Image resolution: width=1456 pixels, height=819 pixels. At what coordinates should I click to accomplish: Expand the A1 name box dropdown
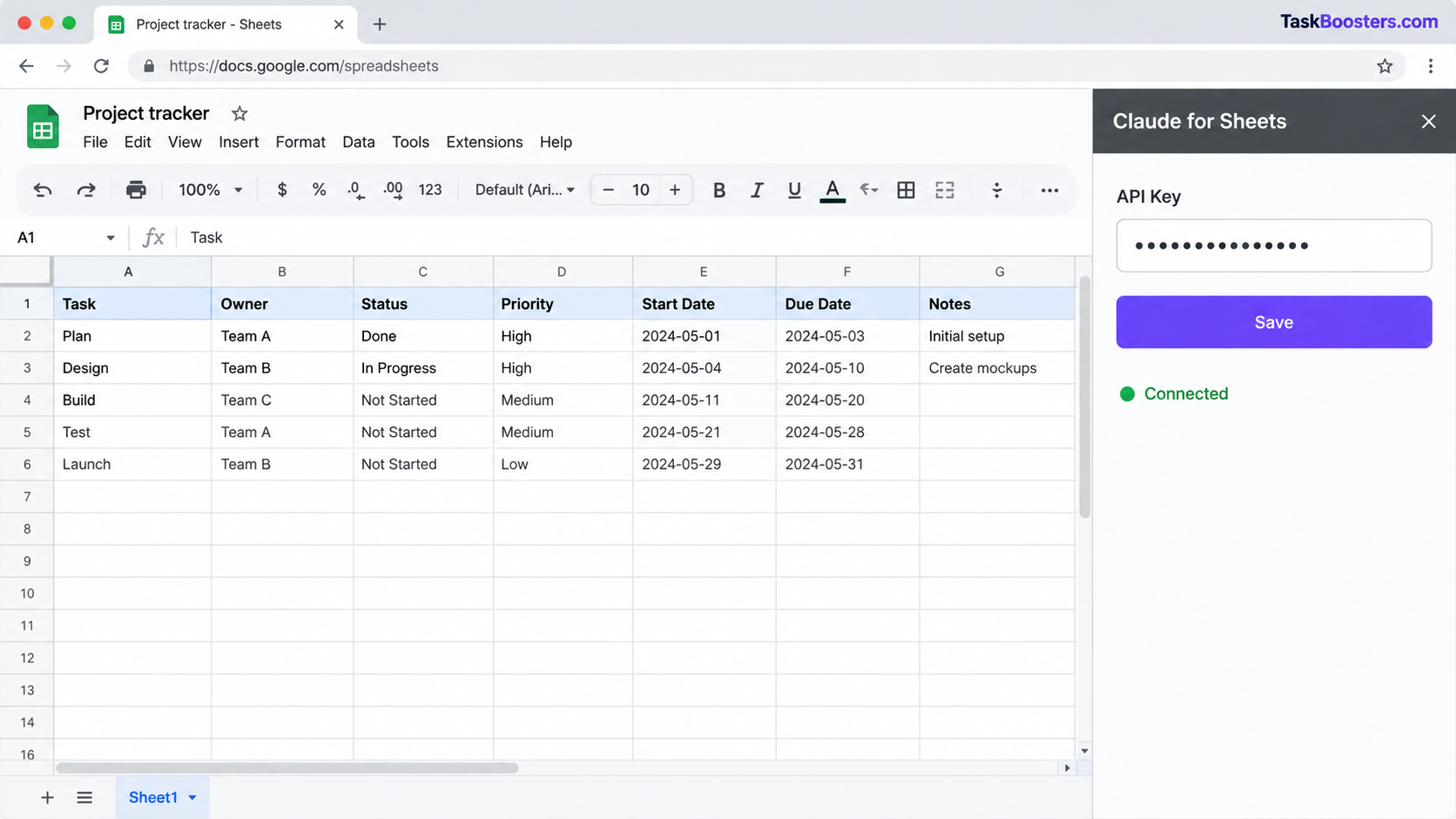click(111, 238)
